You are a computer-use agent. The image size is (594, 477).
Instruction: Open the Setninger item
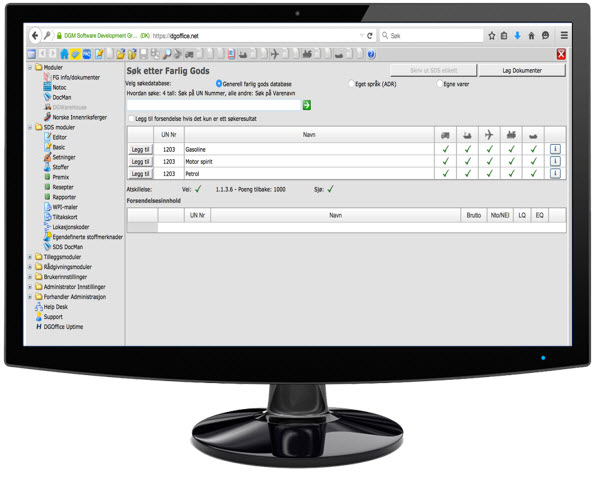[64, 157]
